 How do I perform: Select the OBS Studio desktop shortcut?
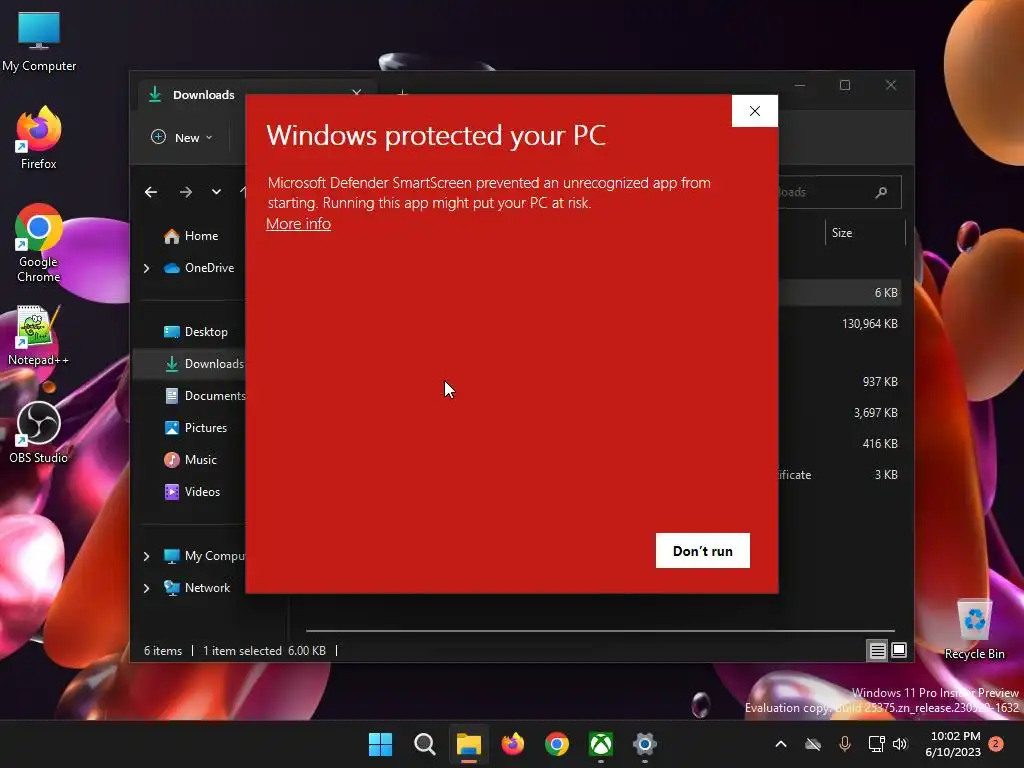[x=39, y=432]
